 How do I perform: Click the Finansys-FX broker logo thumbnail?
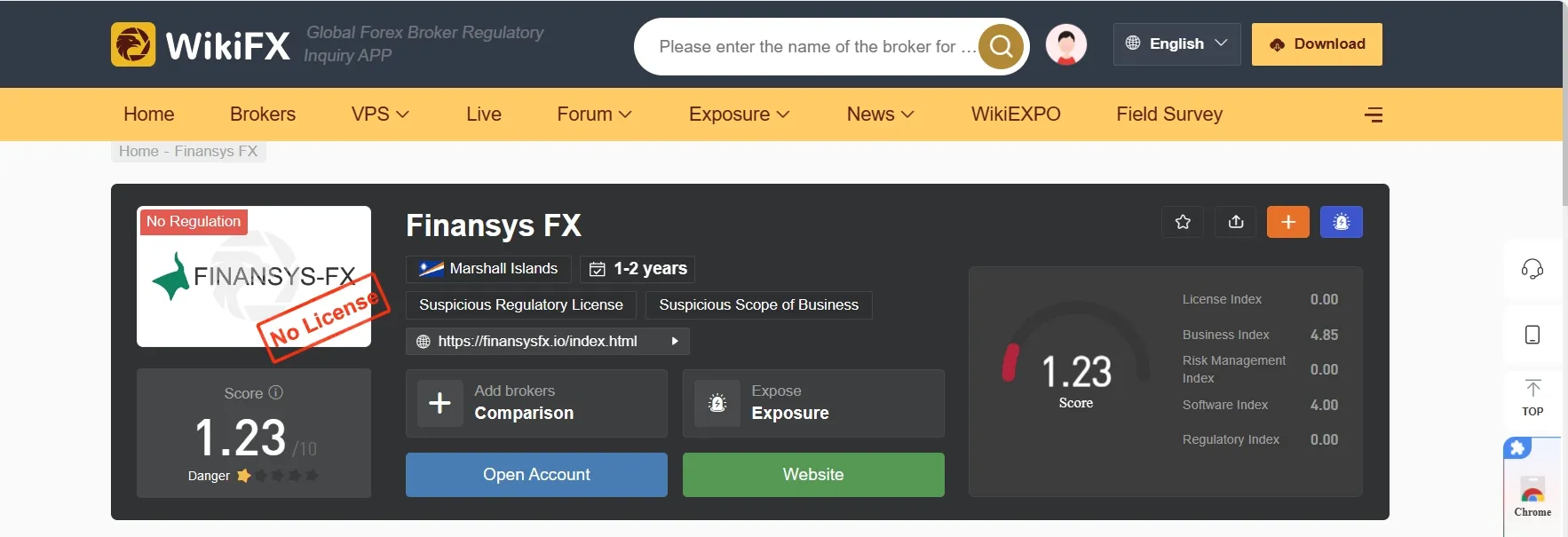tap(254, 277)
